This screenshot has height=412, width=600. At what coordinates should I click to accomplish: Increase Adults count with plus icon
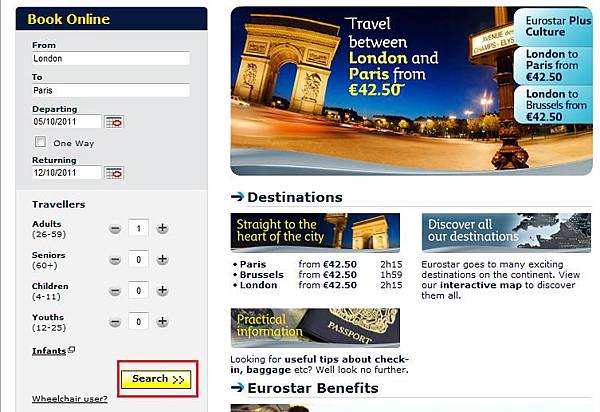click(163, 228)
